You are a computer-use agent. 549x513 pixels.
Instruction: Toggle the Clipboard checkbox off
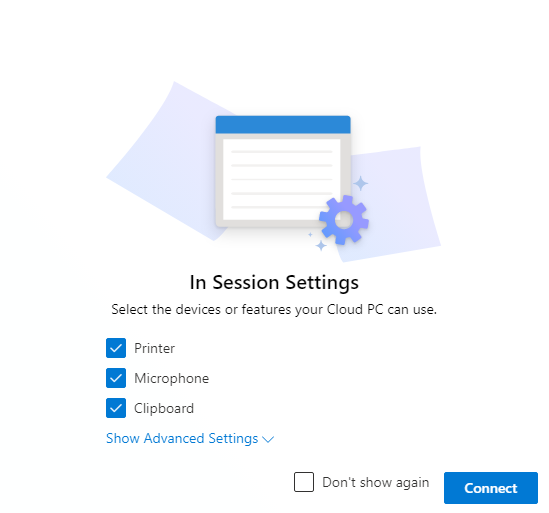point(116,408)
